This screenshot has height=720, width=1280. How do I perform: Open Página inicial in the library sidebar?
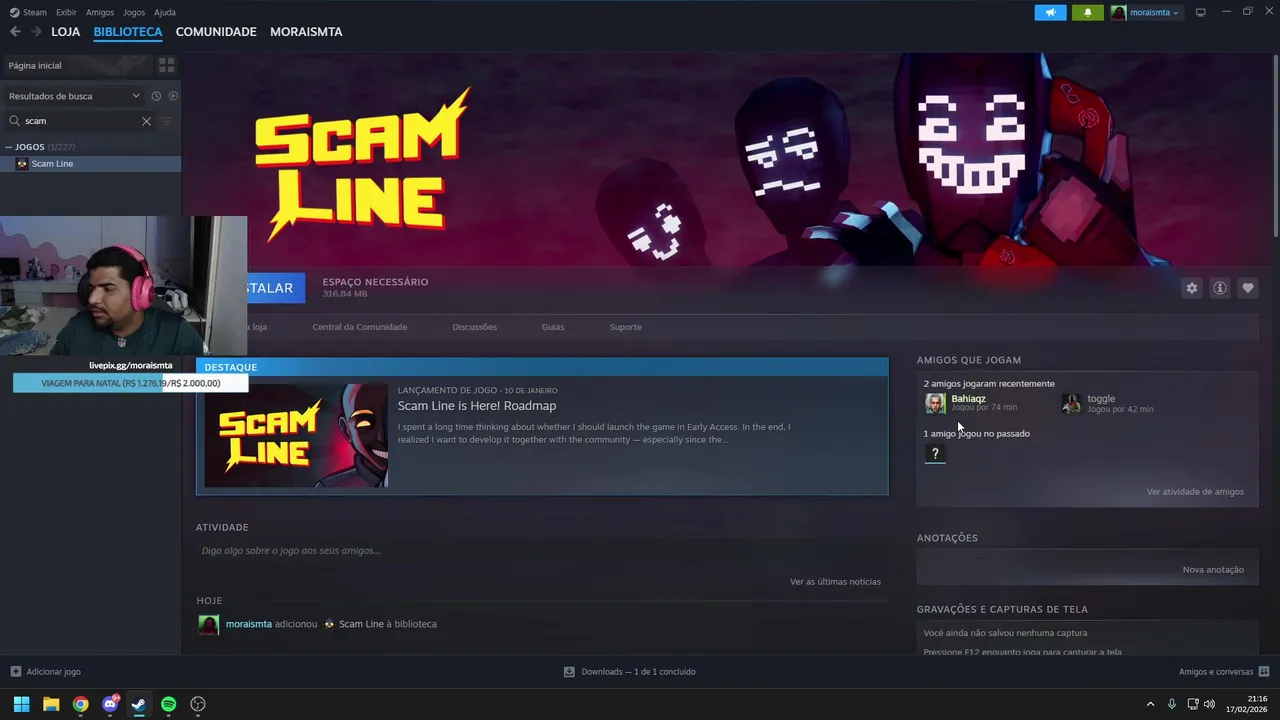(x=76, y=65)
